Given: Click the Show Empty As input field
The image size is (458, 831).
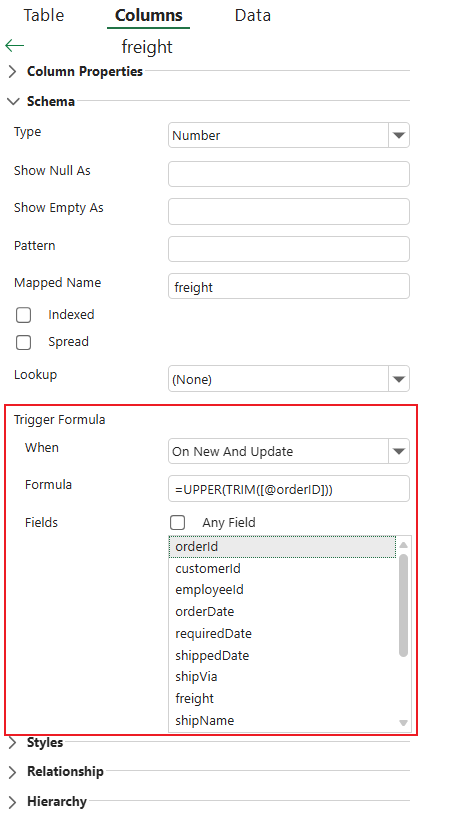Looking at the screenshot, I should pyautogui.click(x=289, y=211).
